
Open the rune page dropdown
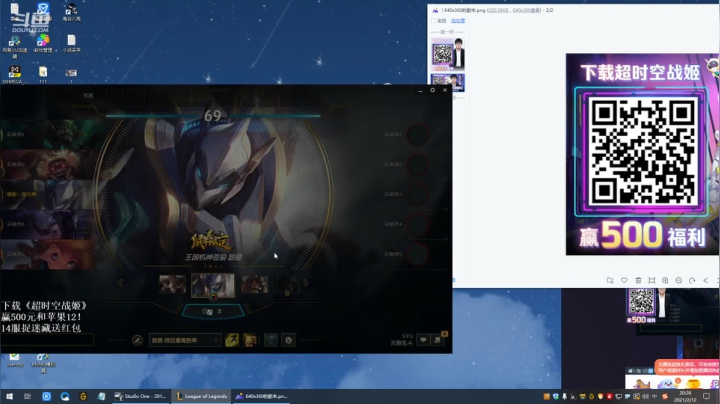(x=185, y=340)
